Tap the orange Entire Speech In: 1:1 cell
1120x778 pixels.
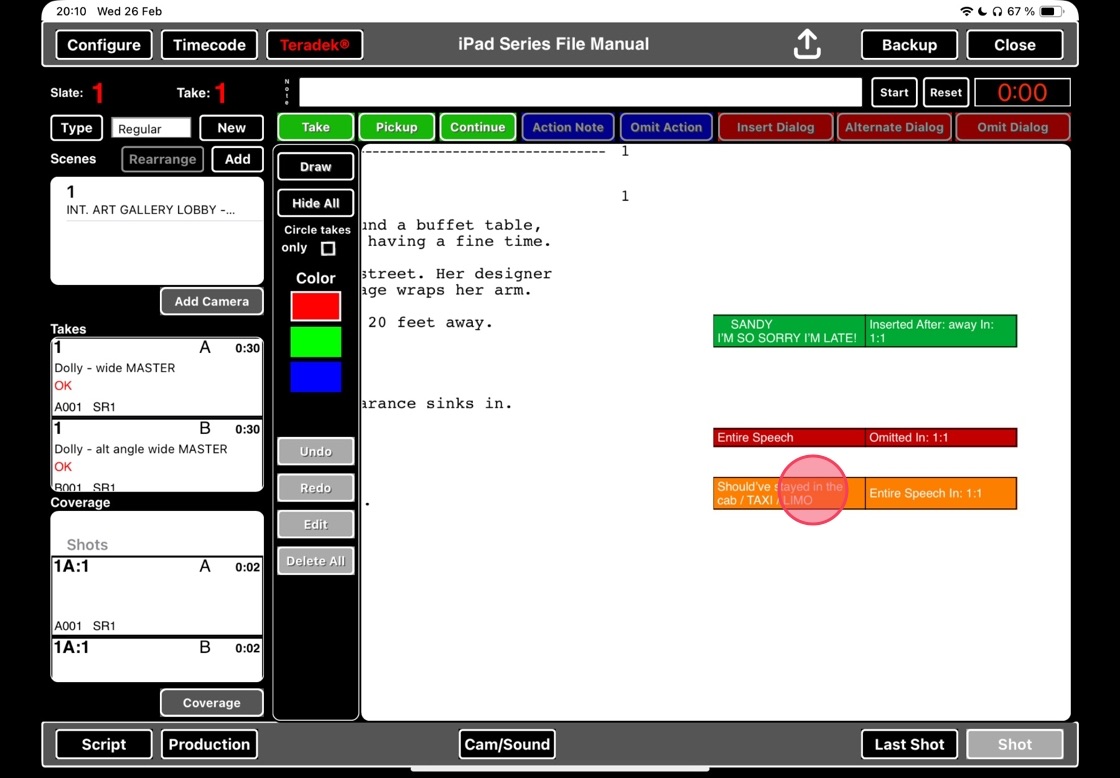pos(941,494)
